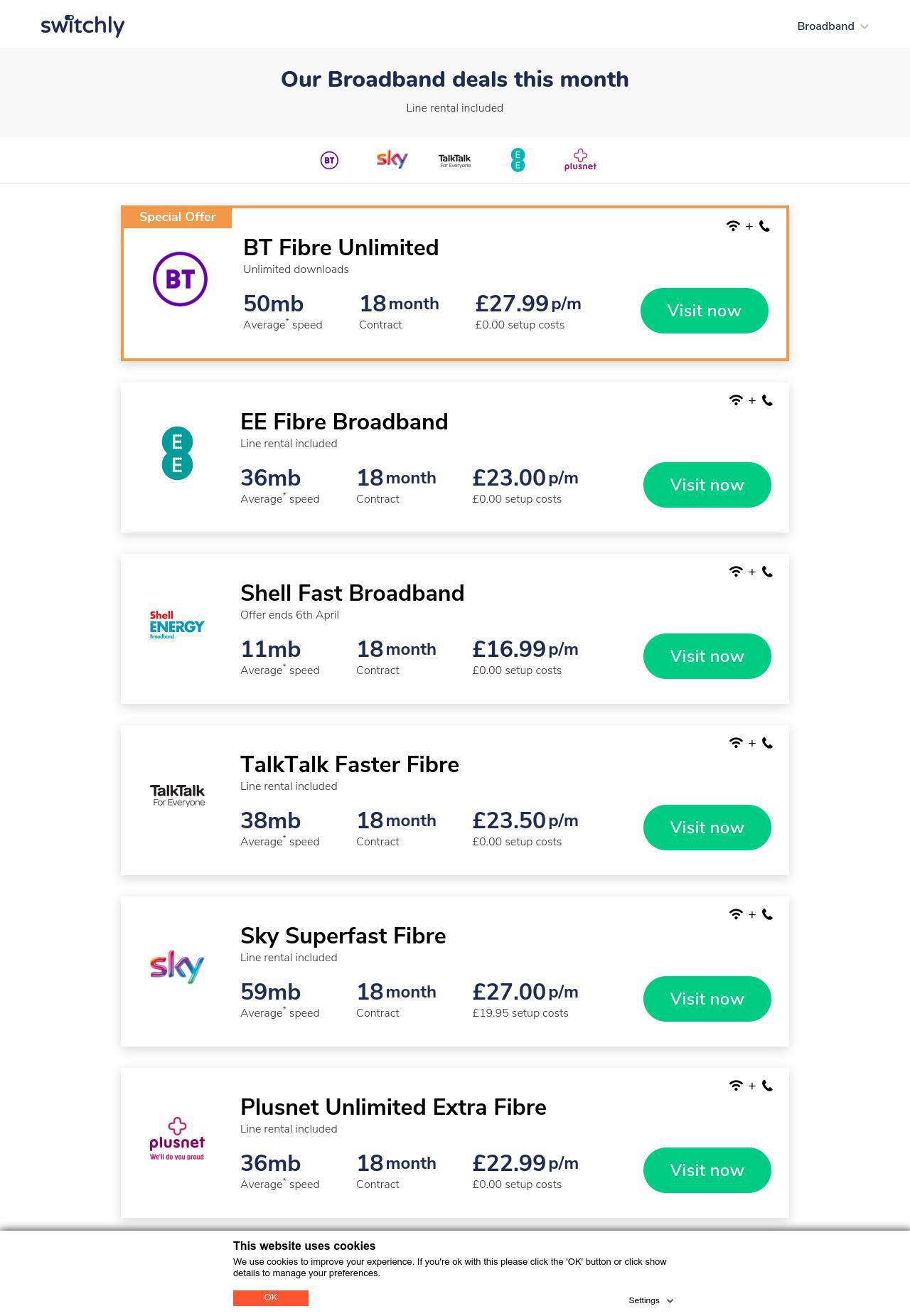The image size is (910, 1316).
Task: Open the Broadband dropdown menu
Action: tap(833, 26)
